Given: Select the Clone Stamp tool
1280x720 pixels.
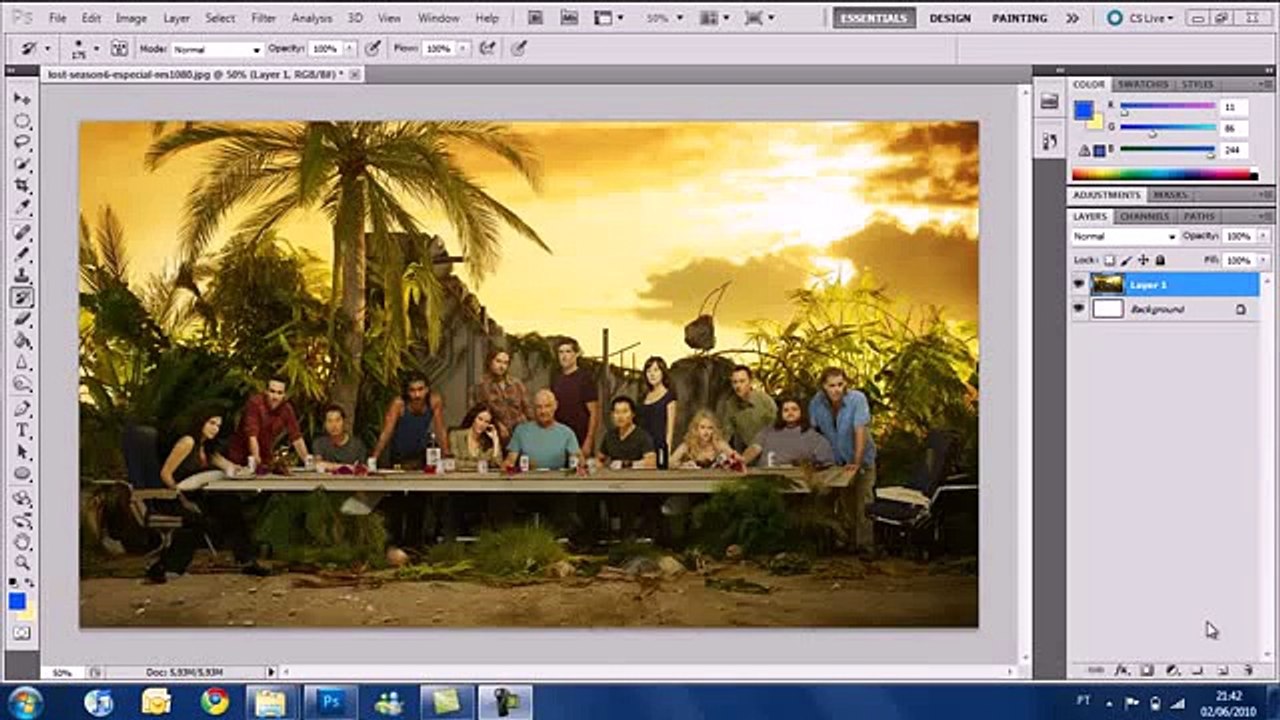Looking at the screenshot, I should coord(22,276).
